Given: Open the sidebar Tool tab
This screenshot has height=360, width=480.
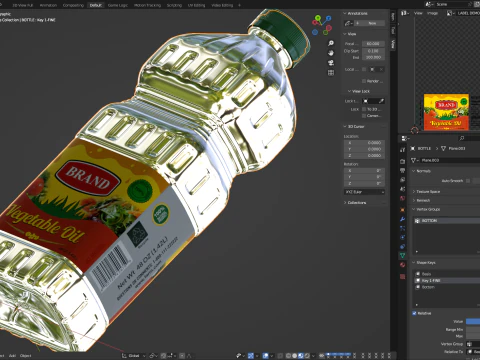Looking at the screenshot, I should point(393,30).
